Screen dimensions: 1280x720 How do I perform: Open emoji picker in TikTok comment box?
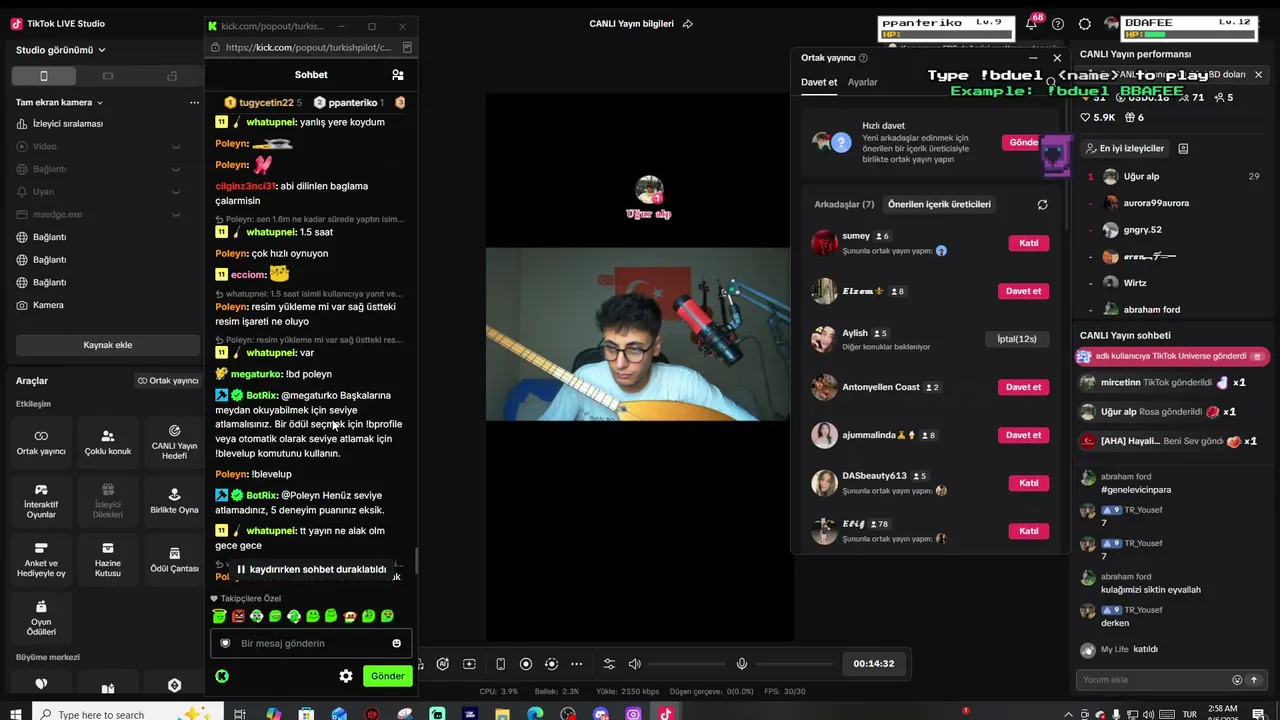pos(1237,680)
